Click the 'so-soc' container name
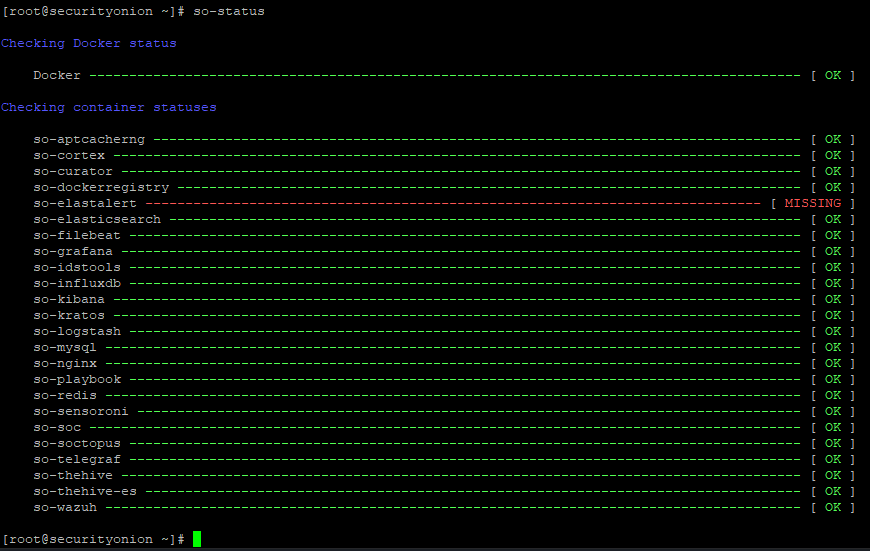This screenshot has height=551, width=870. (x=57, y=428)
